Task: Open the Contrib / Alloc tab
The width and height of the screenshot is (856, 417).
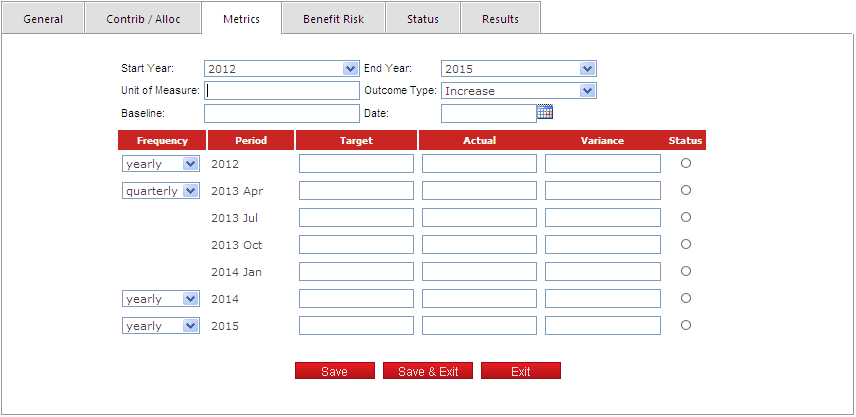Action: tap(143, 19)
